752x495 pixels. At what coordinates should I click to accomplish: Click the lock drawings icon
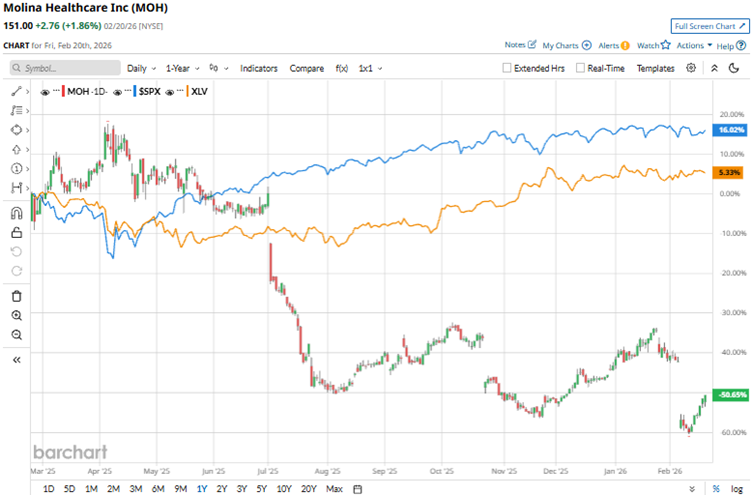click(16, 232)
